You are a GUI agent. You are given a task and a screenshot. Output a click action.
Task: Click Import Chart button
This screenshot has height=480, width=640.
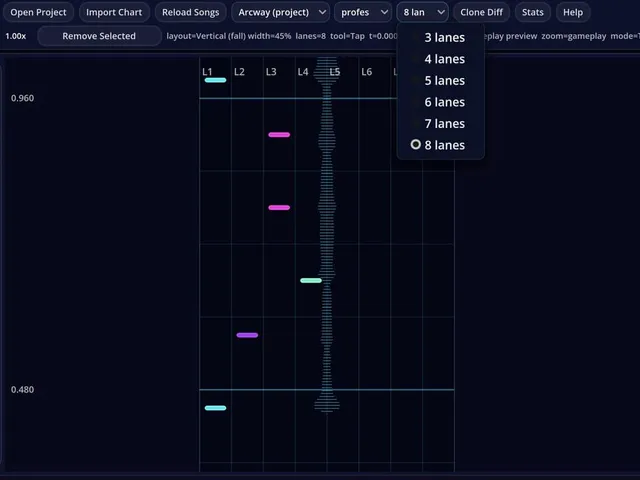point(114,12)
